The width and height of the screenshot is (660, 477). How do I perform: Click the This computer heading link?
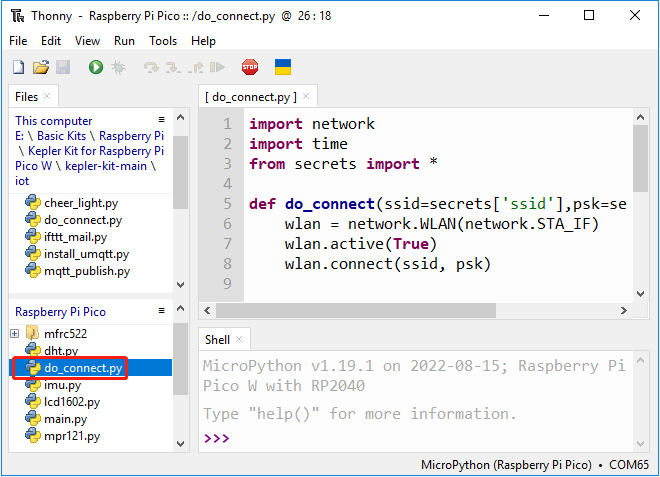pos(53,121)
